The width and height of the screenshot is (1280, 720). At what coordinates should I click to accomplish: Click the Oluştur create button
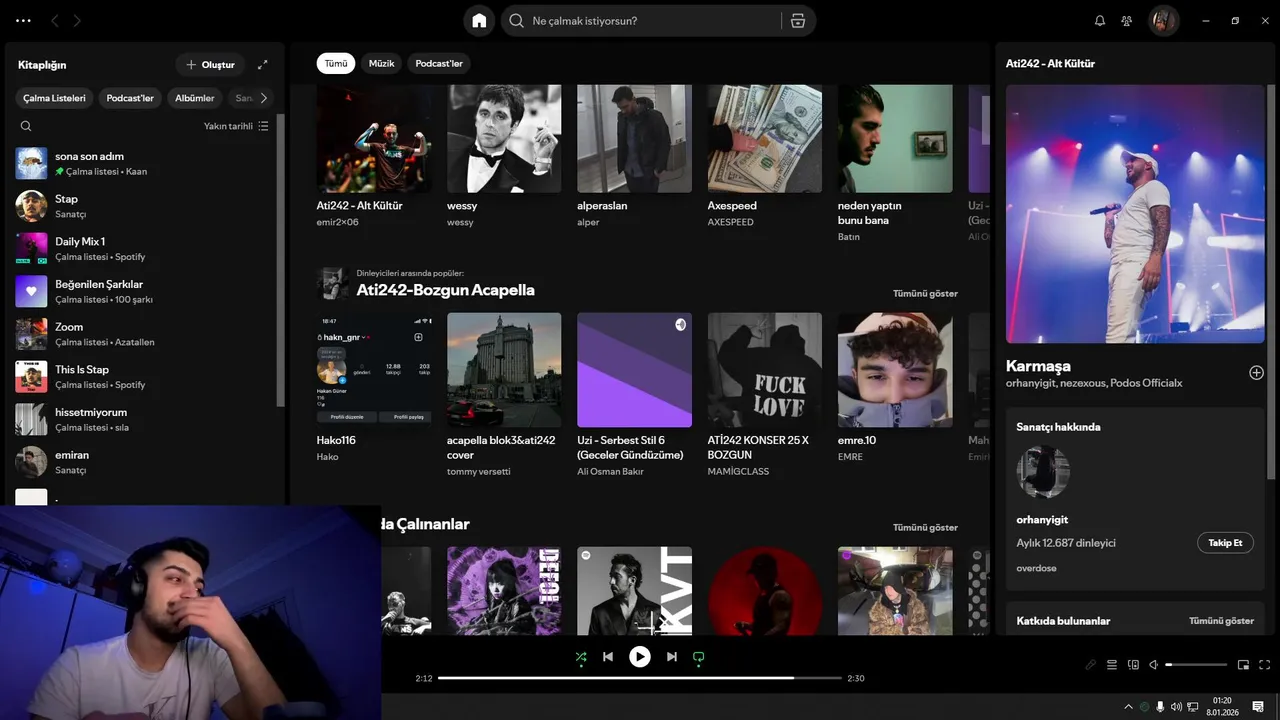point(210,65)
